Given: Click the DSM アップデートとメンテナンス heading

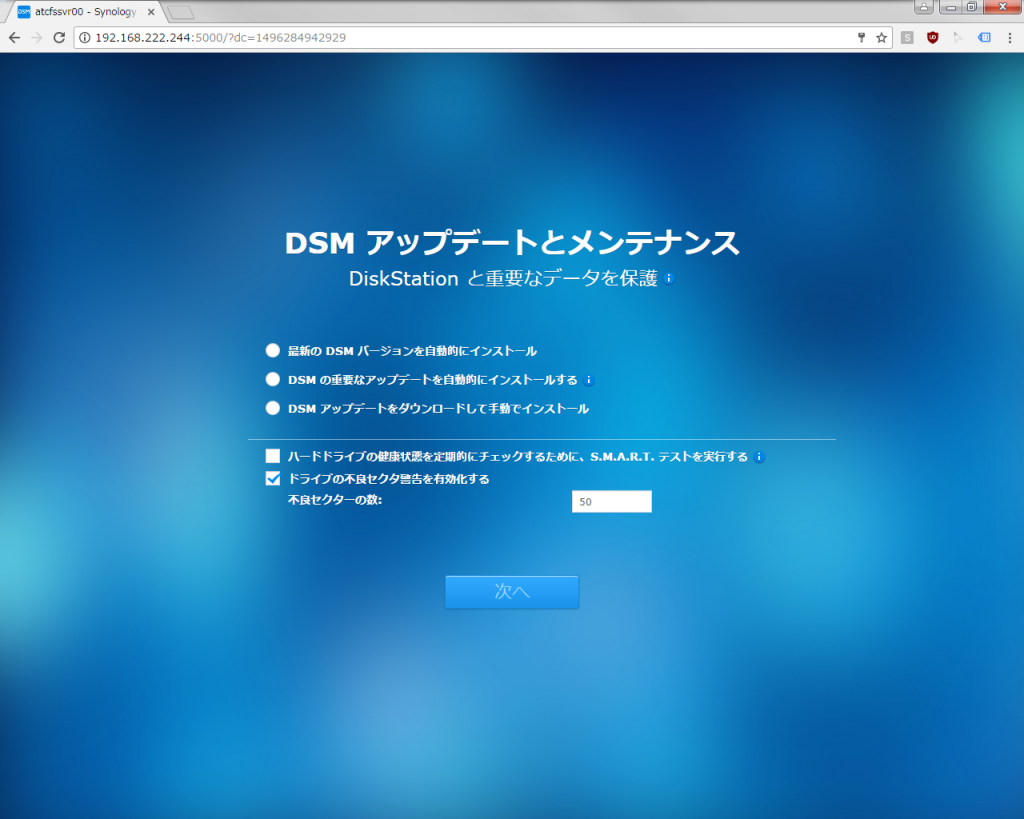Looking at the screenshot, I should pyautogui.click(x=512, y=242).
